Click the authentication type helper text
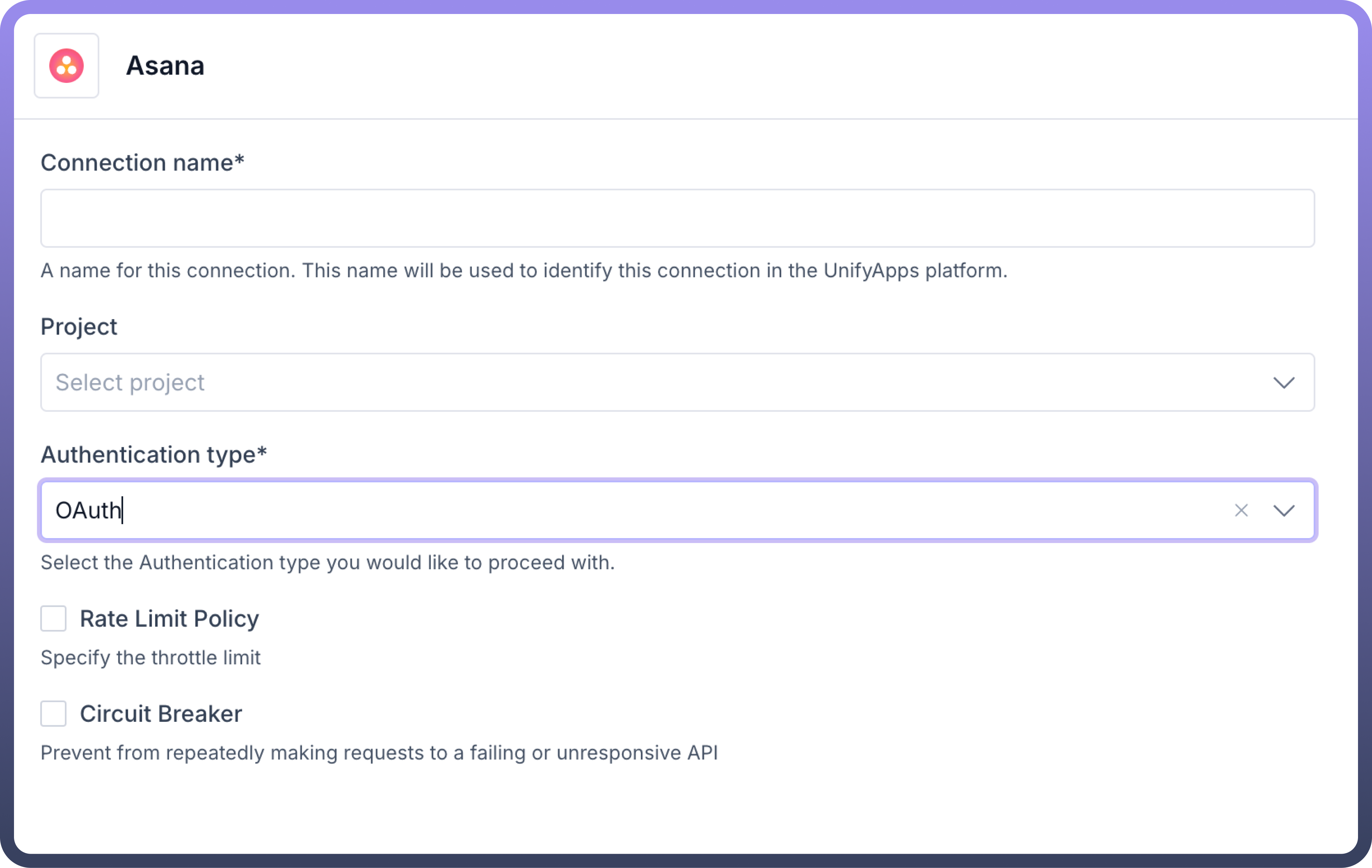 (x=328, y=563)
